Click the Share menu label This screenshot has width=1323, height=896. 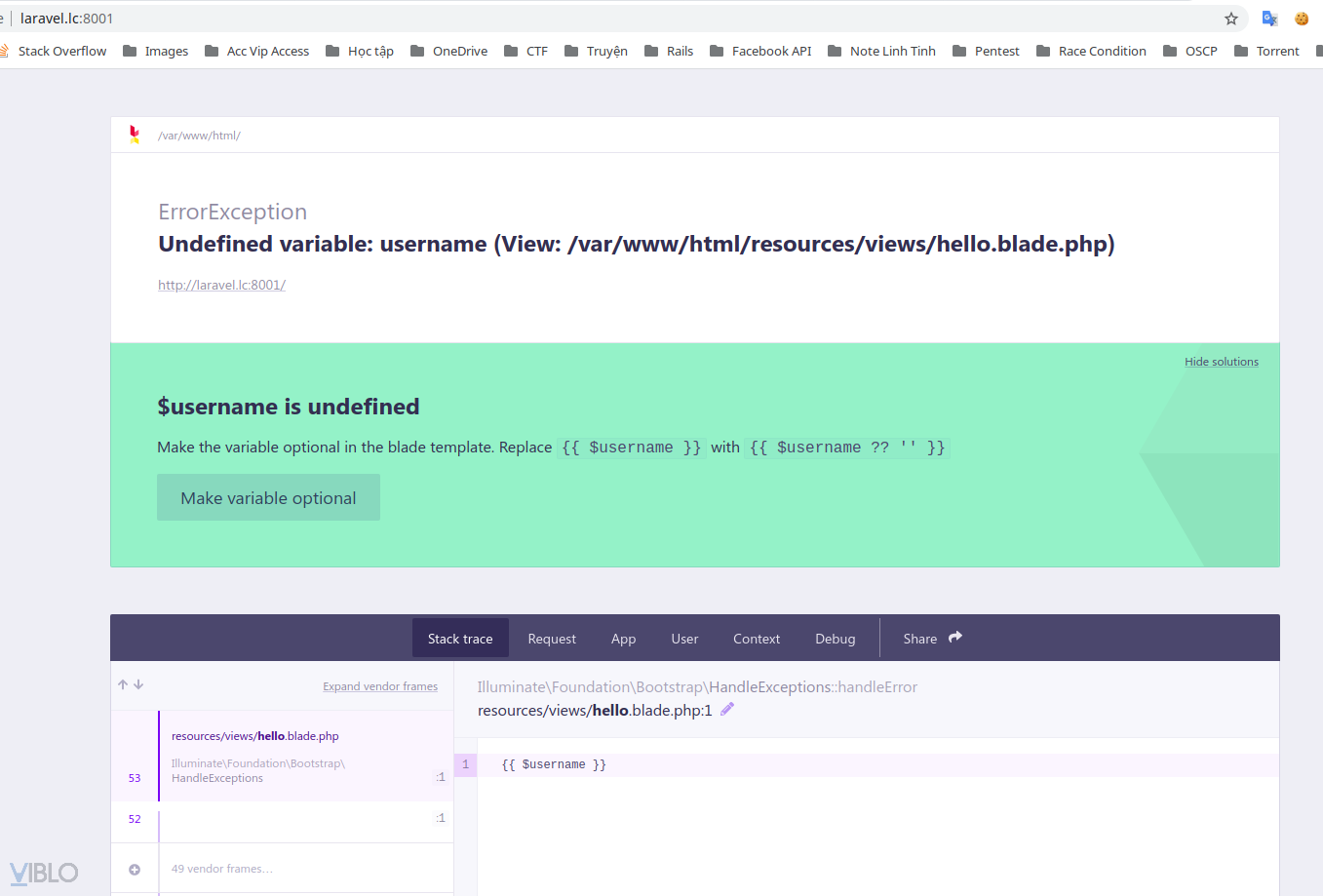coord(919,639)
